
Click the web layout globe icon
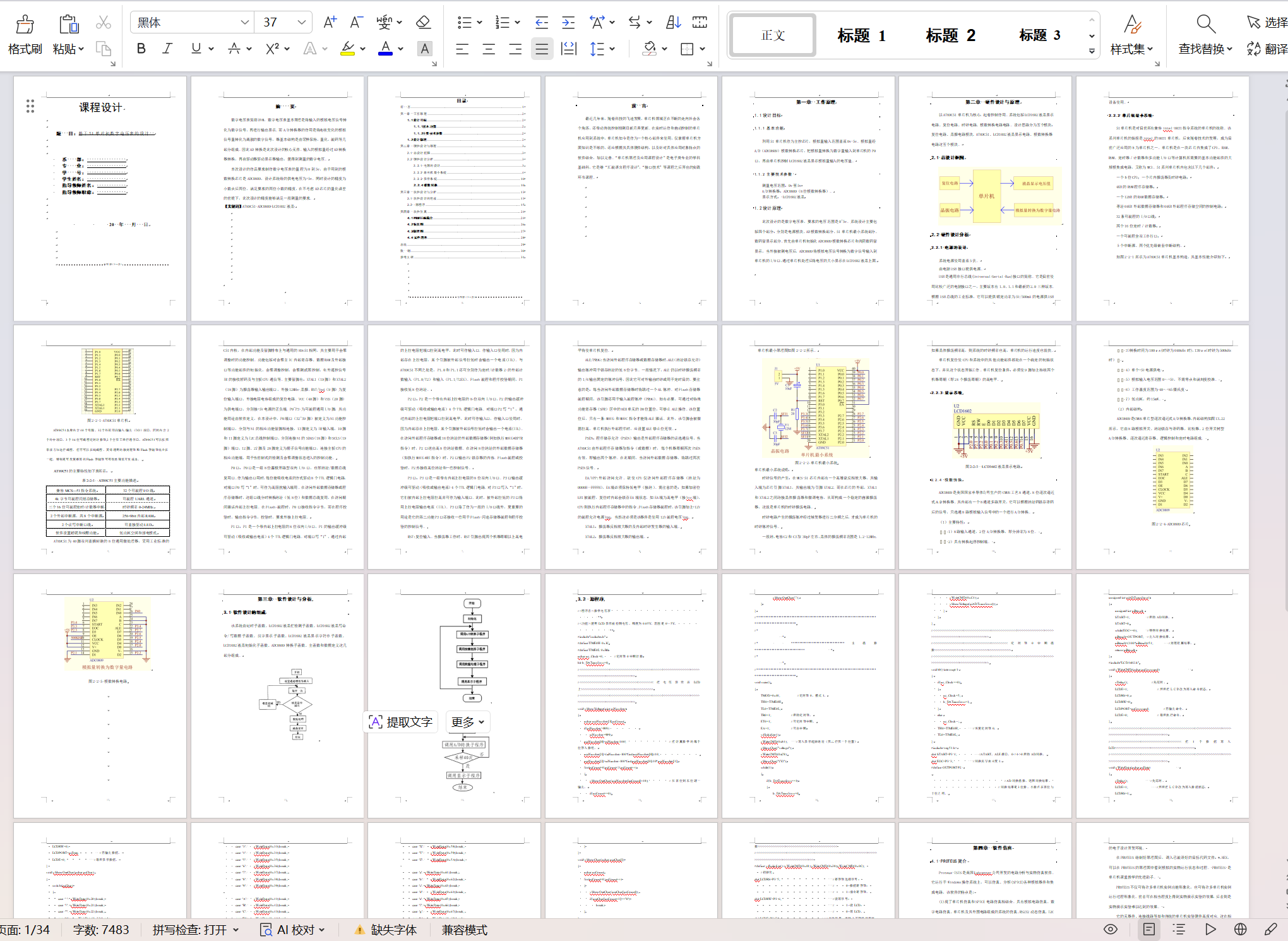[x=1240, y=929]
